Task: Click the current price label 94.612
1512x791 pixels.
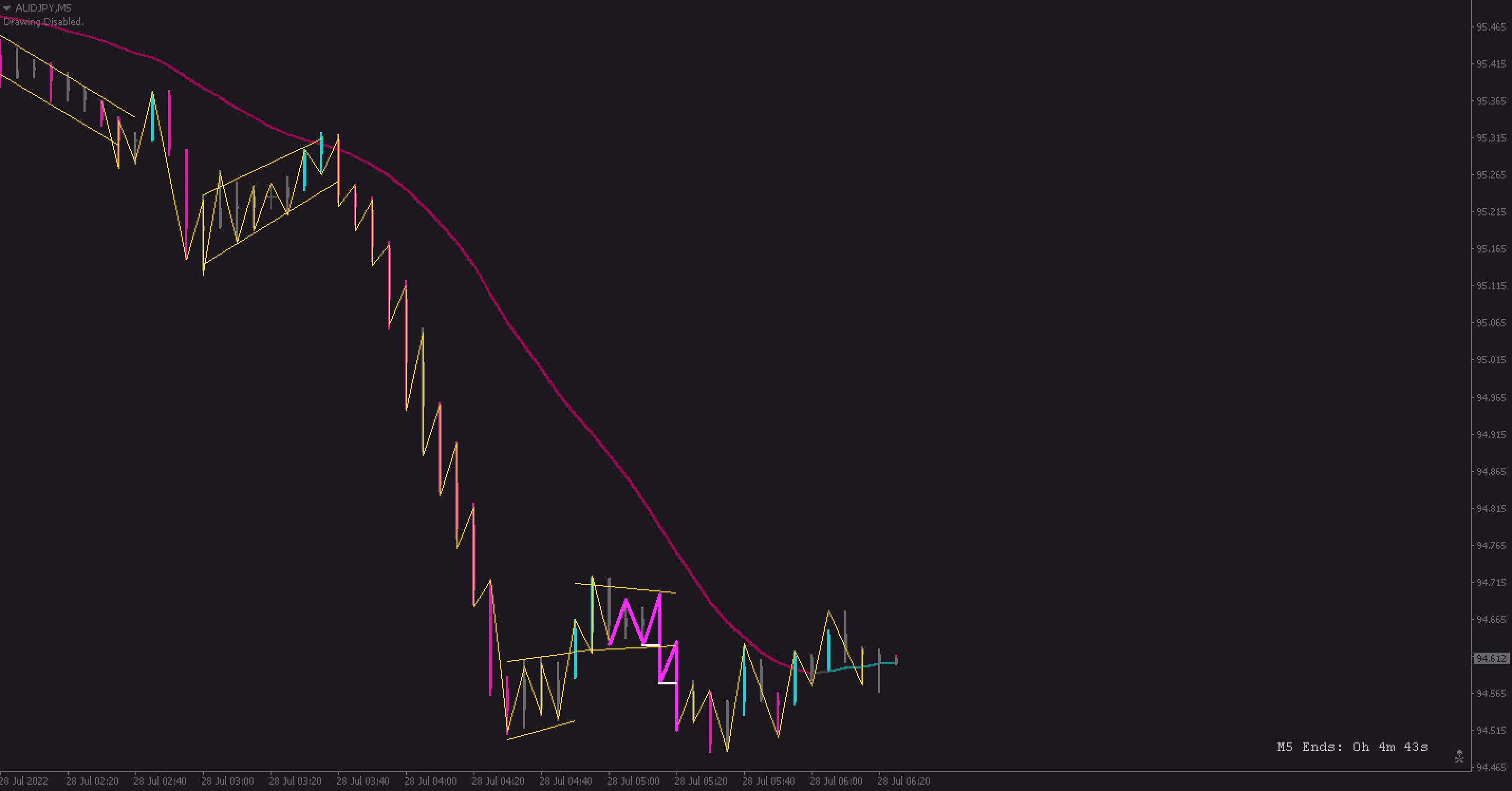Action: click(1491, 658)
